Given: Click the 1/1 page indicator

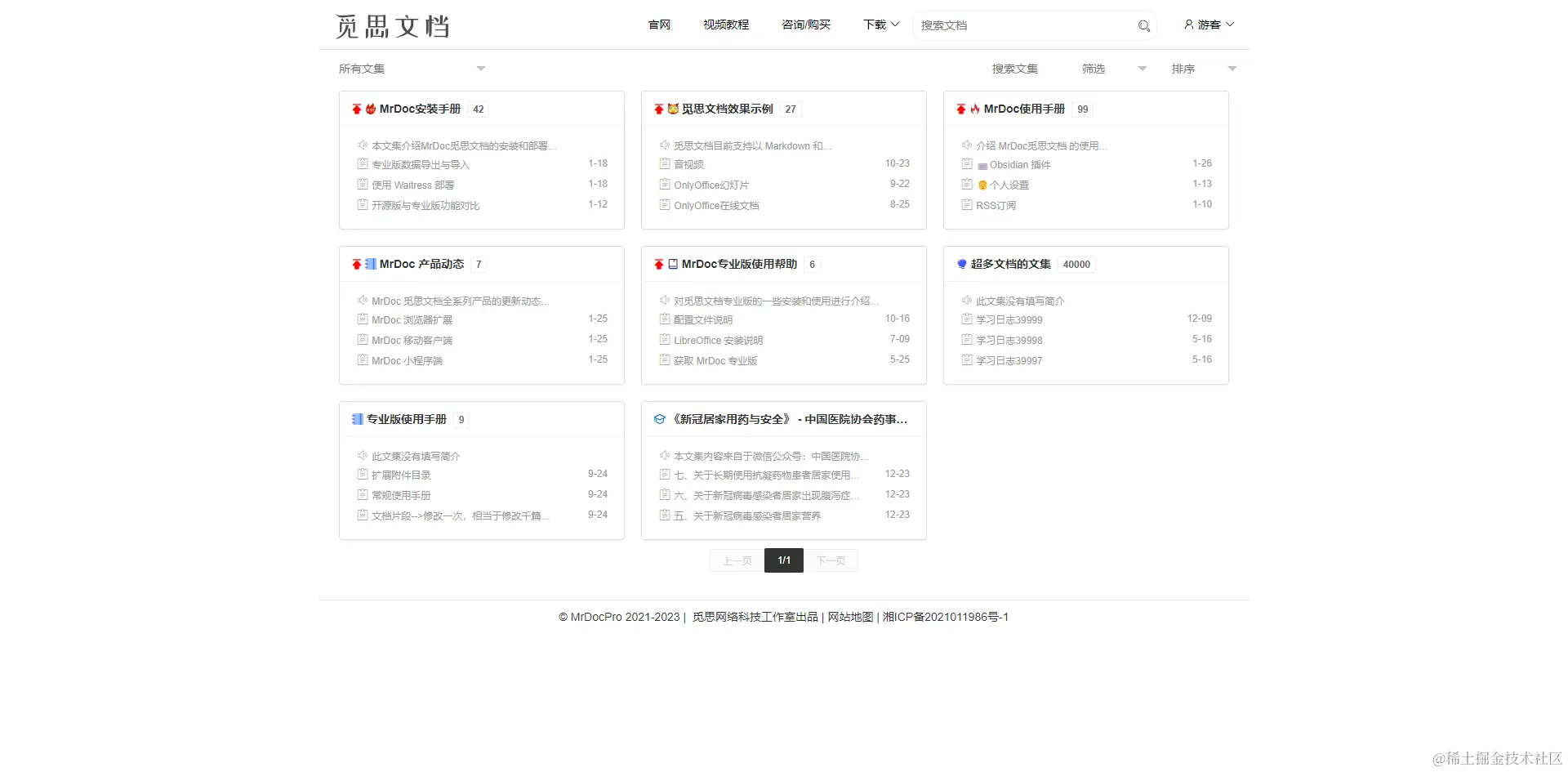Looking at the screenshot, I should 784,560.
